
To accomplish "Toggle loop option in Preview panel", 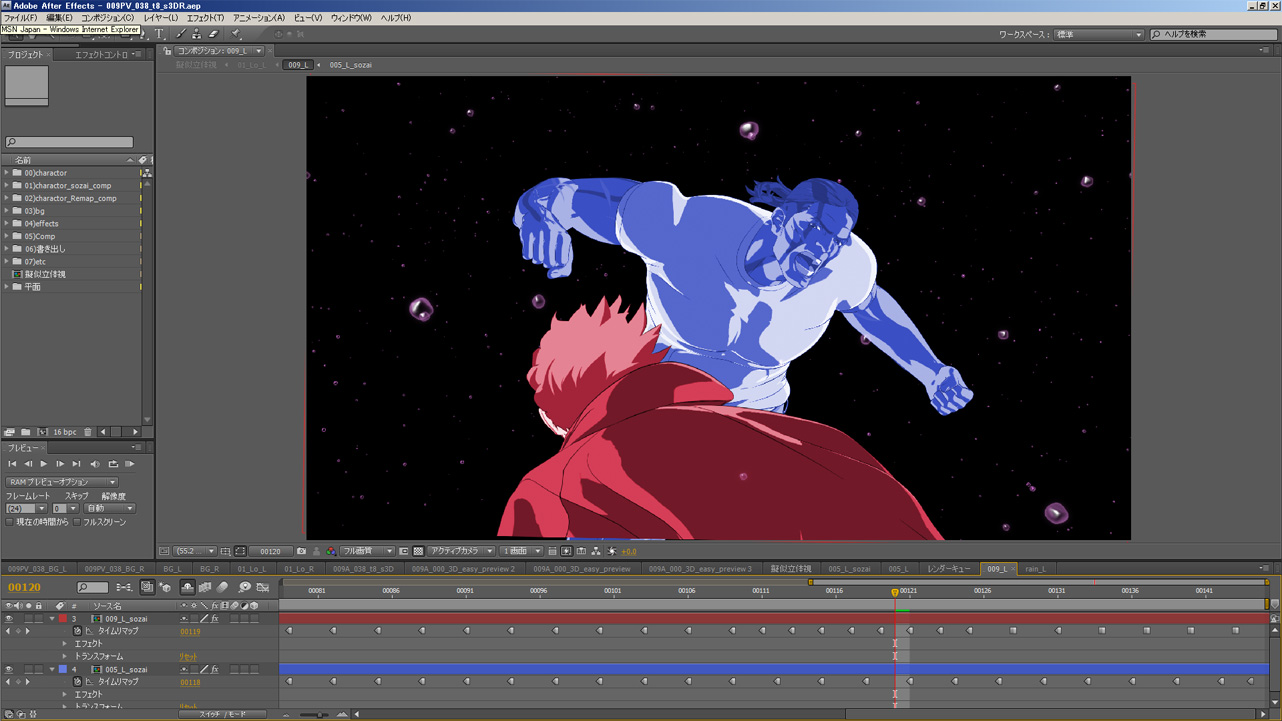I will 113,464.
